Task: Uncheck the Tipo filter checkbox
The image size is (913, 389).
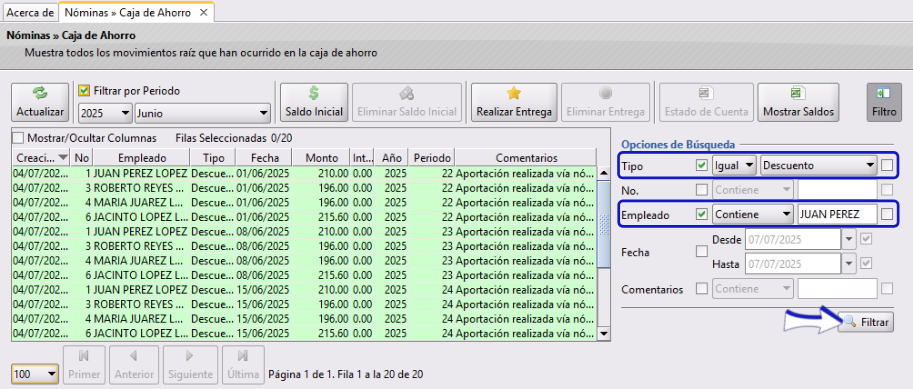Action: coord(702,165)
